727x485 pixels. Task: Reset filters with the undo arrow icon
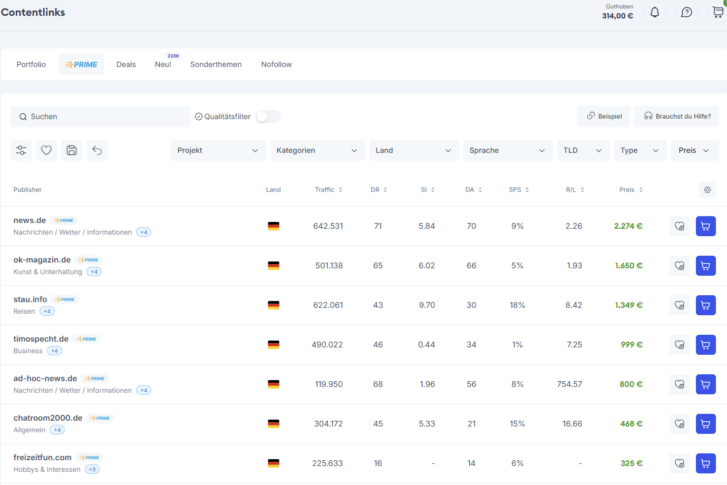(97, 150)
